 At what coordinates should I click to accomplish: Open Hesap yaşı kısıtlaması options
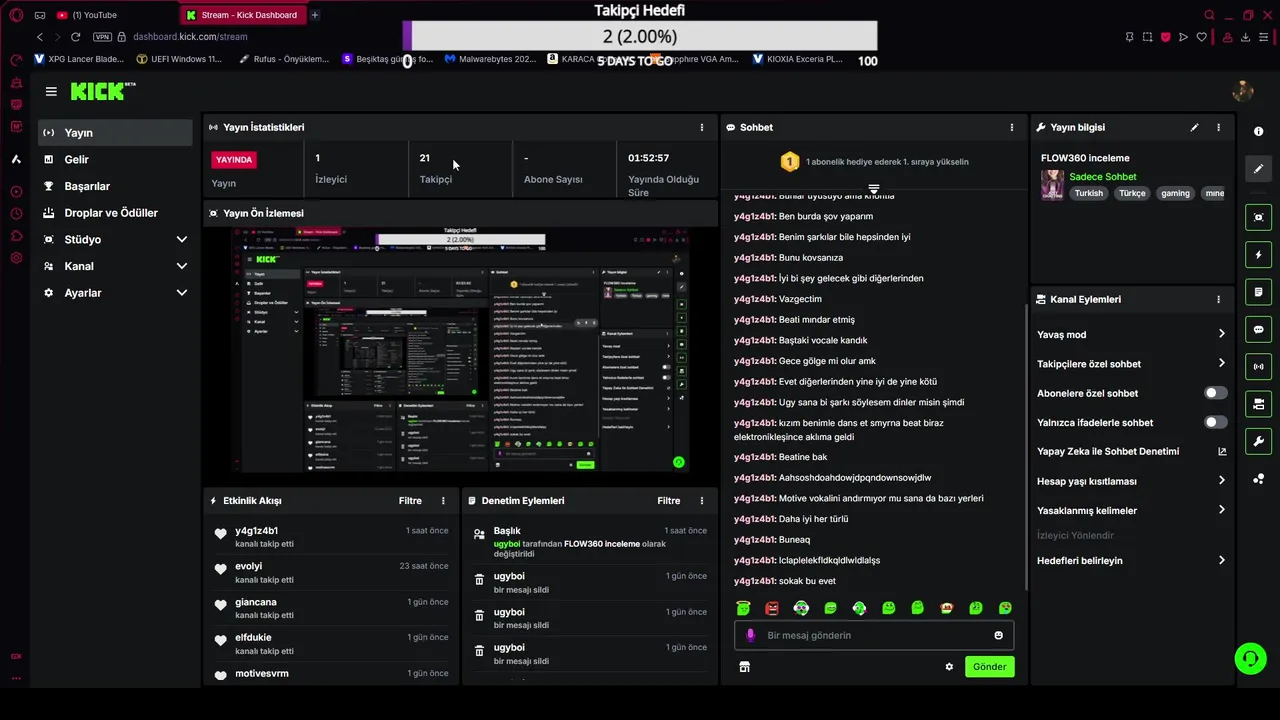tap(1131, 481)
